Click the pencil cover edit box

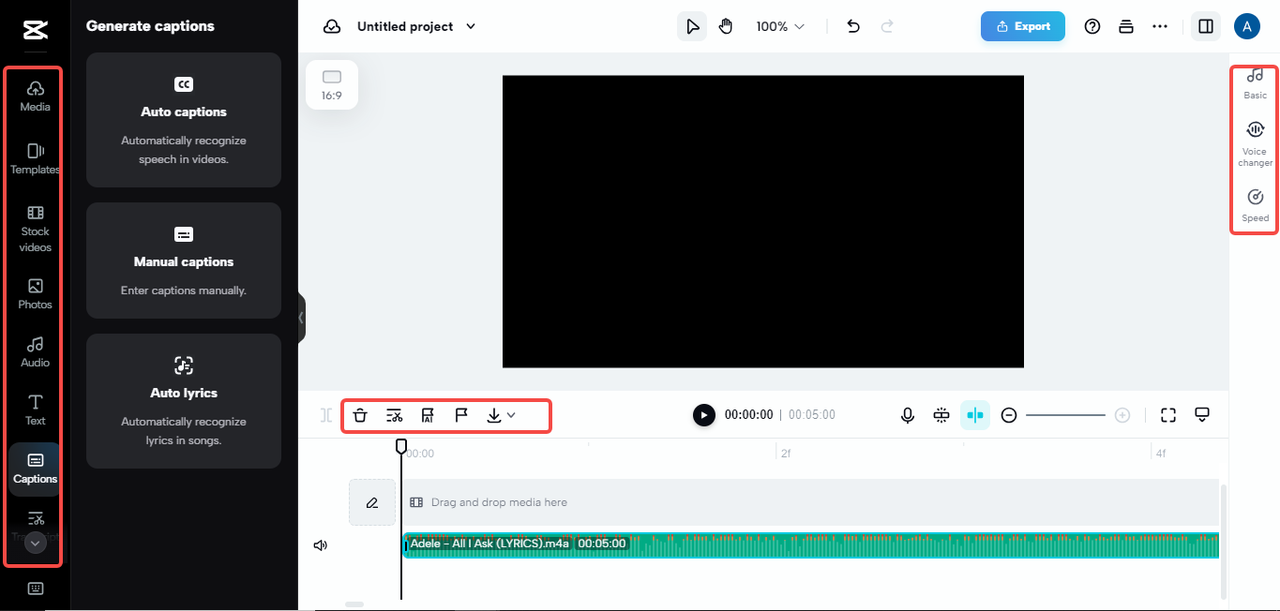(x=372, y=502)
